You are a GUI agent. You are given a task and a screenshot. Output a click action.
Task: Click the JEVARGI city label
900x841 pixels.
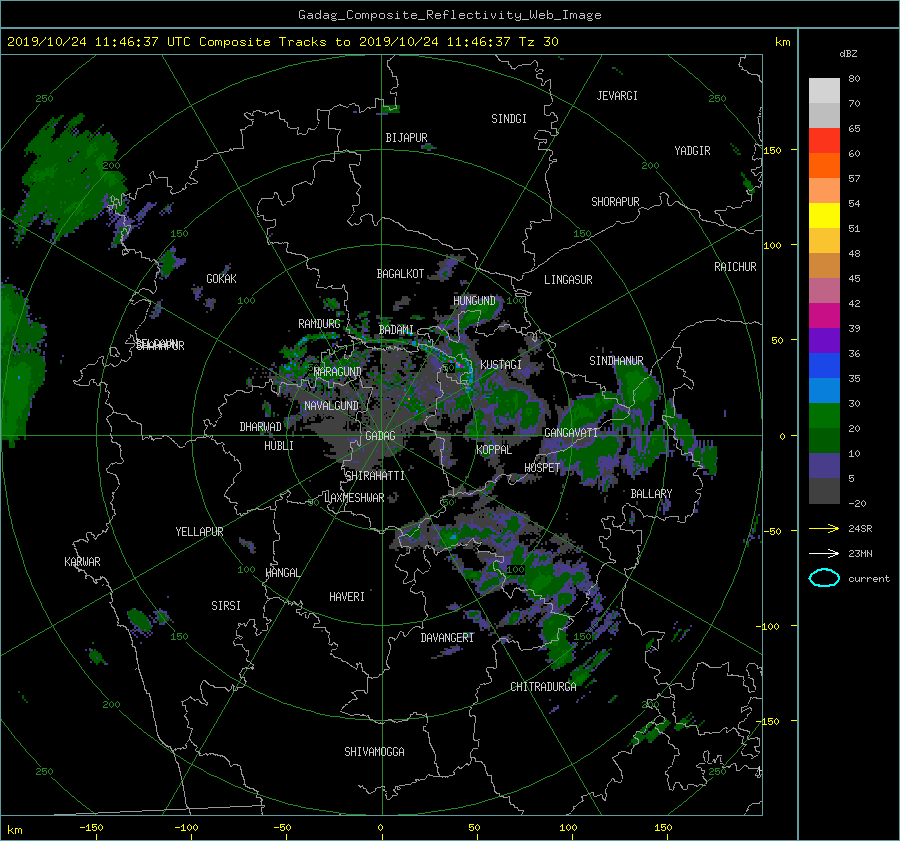click(x=617, y=96)
